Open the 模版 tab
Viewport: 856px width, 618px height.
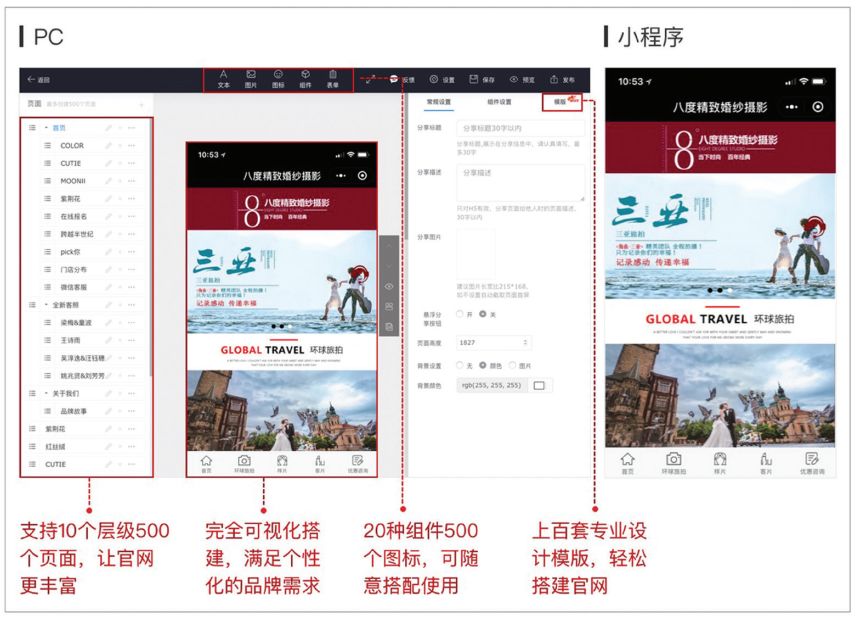pos(557,103)
